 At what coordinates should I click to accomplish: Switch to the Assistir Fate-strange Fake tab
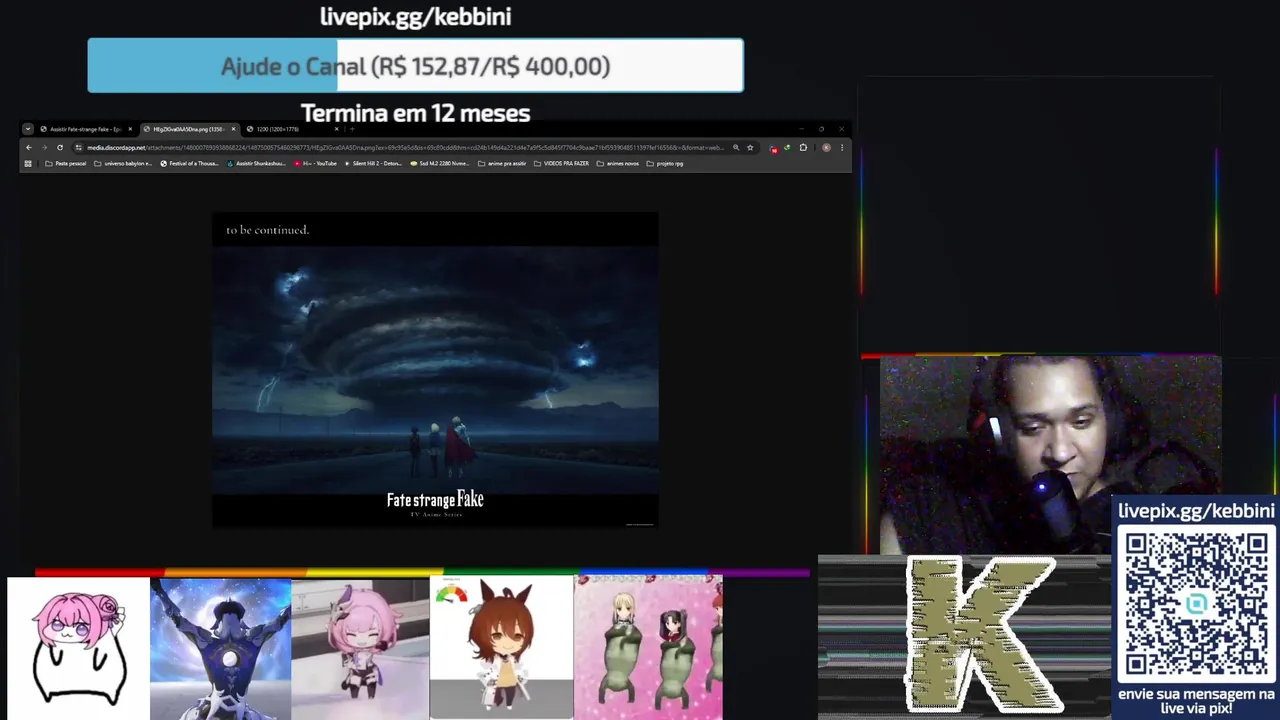click(x=87, y=129)
